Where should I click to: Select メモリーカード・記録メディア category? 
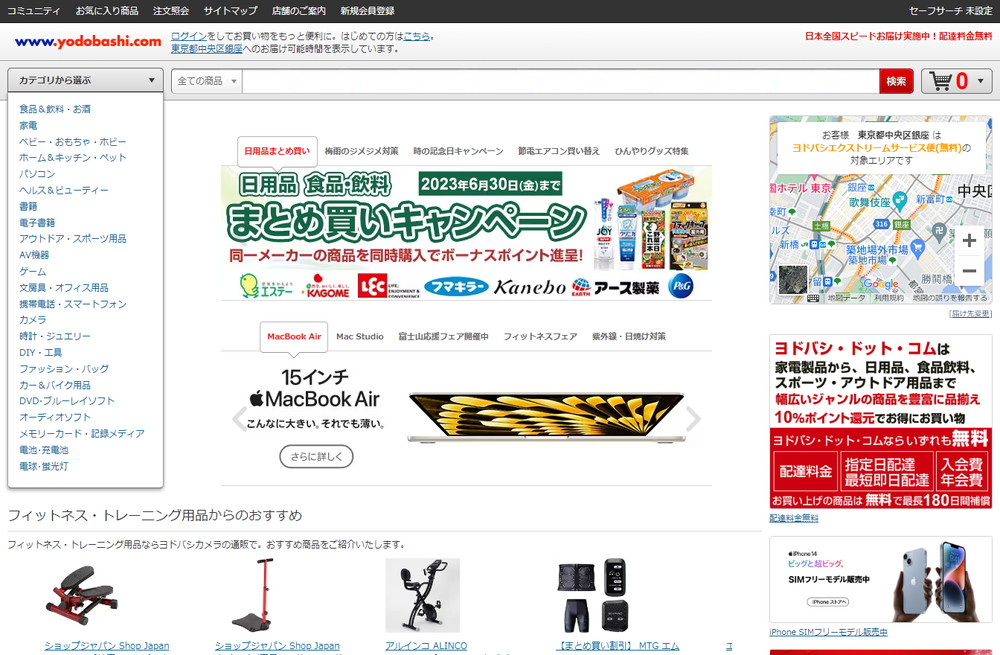click(82, 434)
